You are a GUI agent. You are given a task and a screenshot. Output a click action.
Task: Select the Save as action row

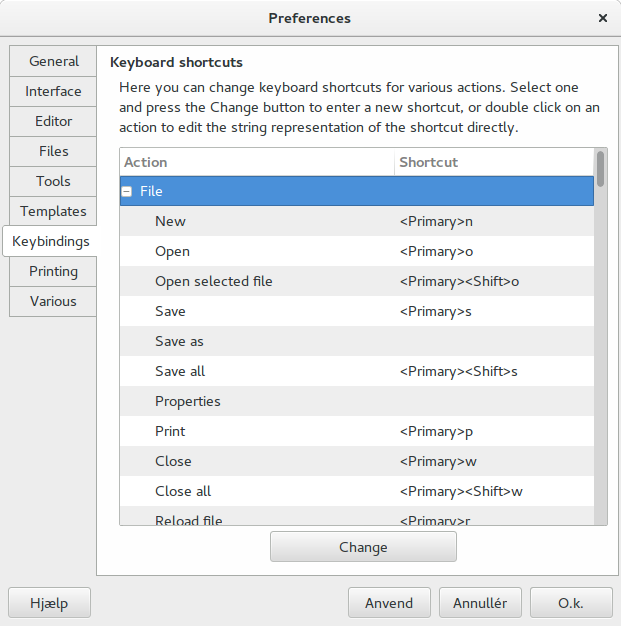click(x=357, y=341)
